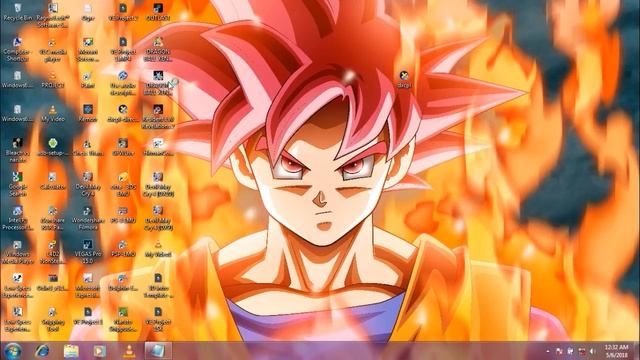The image size is (640, 360).
Task: Select the Devil May Cry 4 (DX10) icon
Action: click(x=158, y=184)
